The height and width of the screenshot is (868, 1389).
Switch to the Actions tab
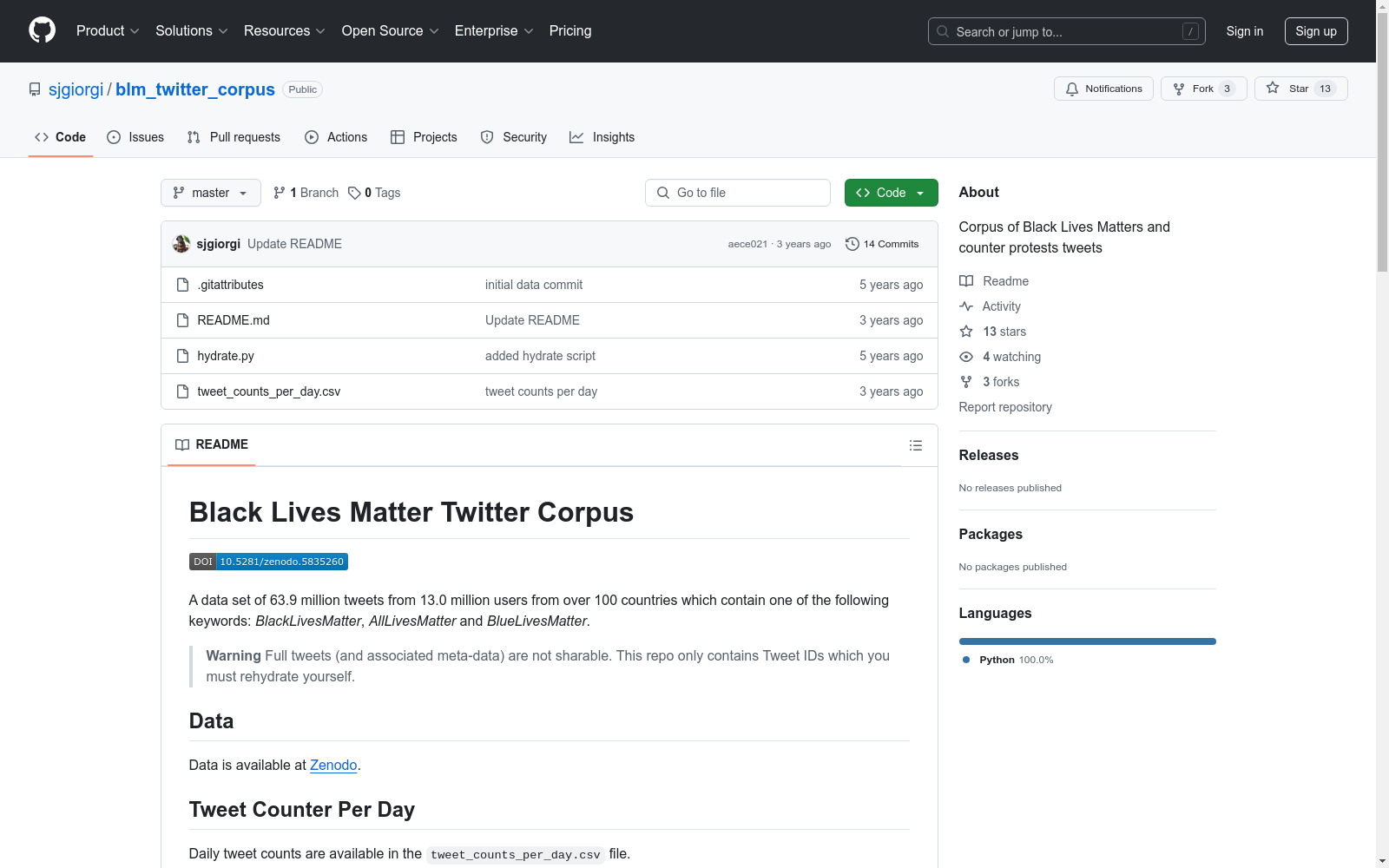[x=336, y=137]
